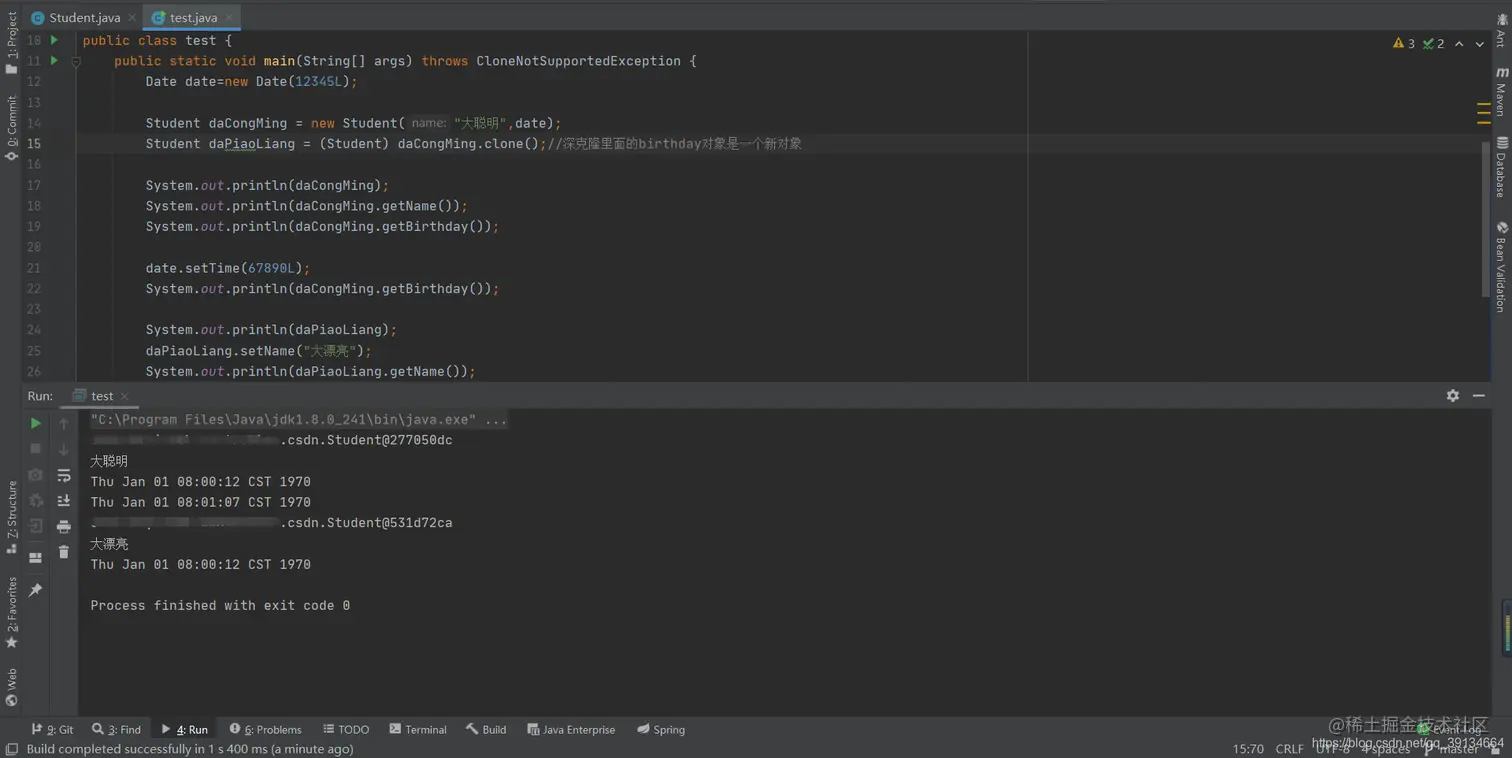Click the Restore Layout icon in Run panel
Screen dimensions: 1512x758
pos(36,557)
